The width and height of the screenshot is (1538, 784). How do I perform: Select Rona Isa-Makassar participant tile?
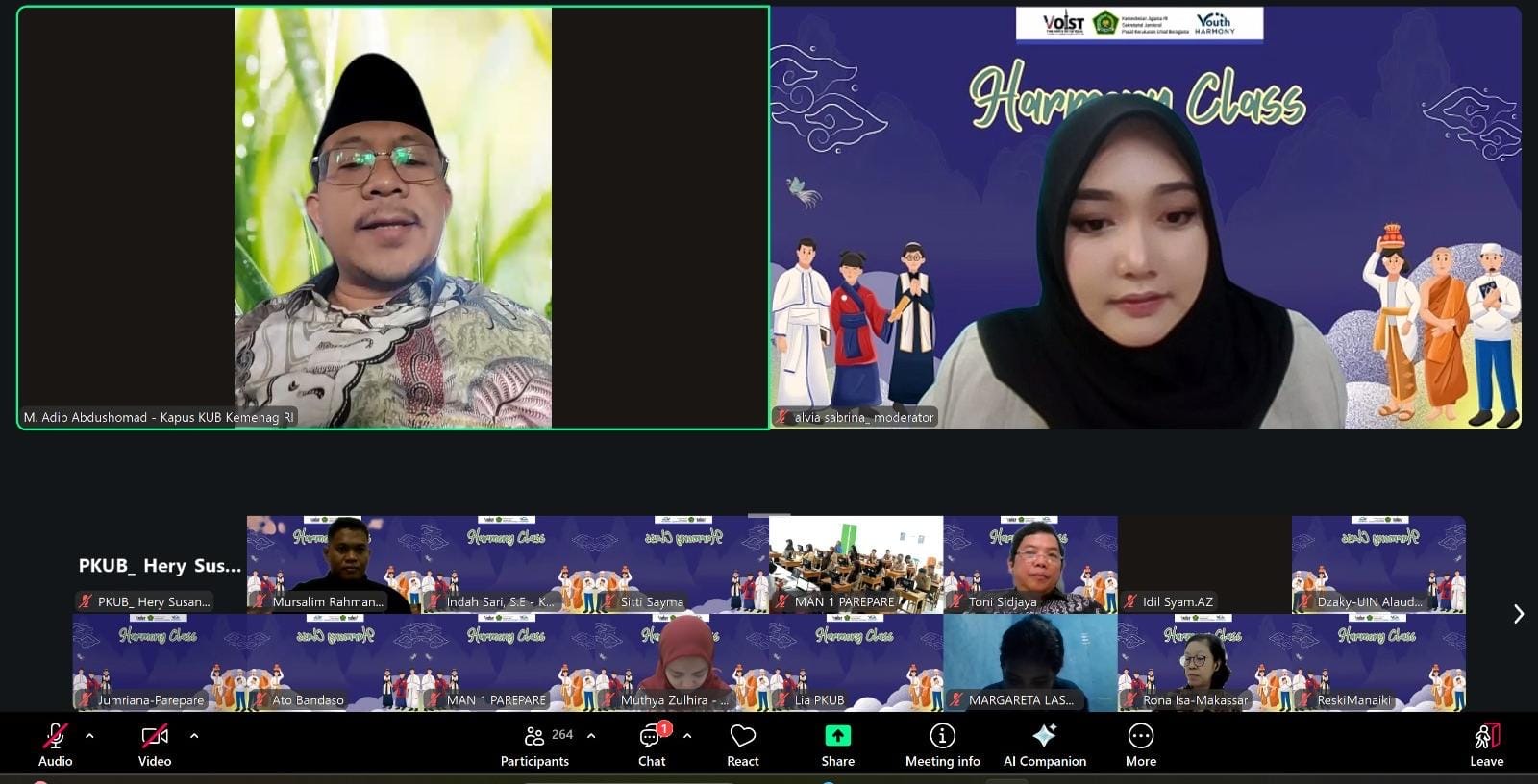(x=1204, y=663)
